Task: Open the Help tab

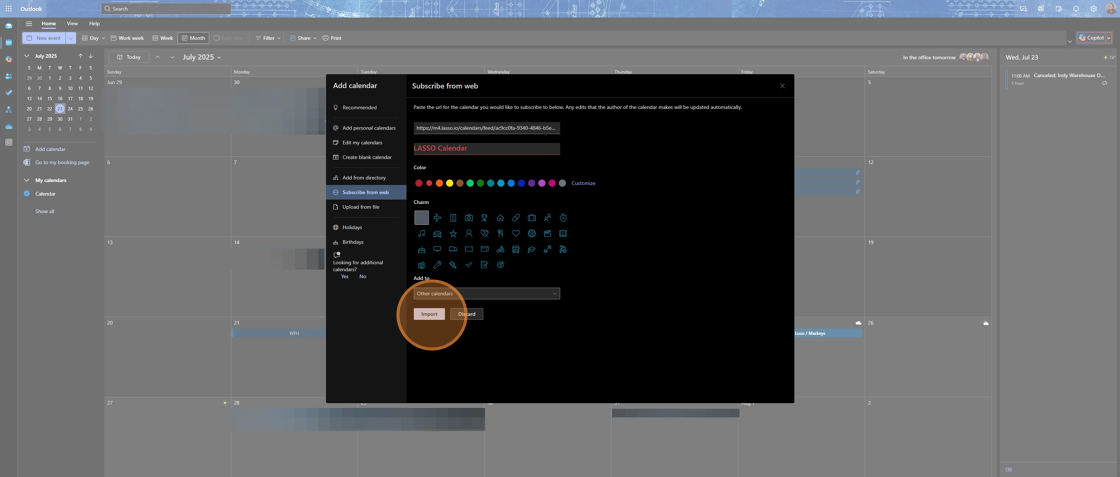Action: coord(94,24)
